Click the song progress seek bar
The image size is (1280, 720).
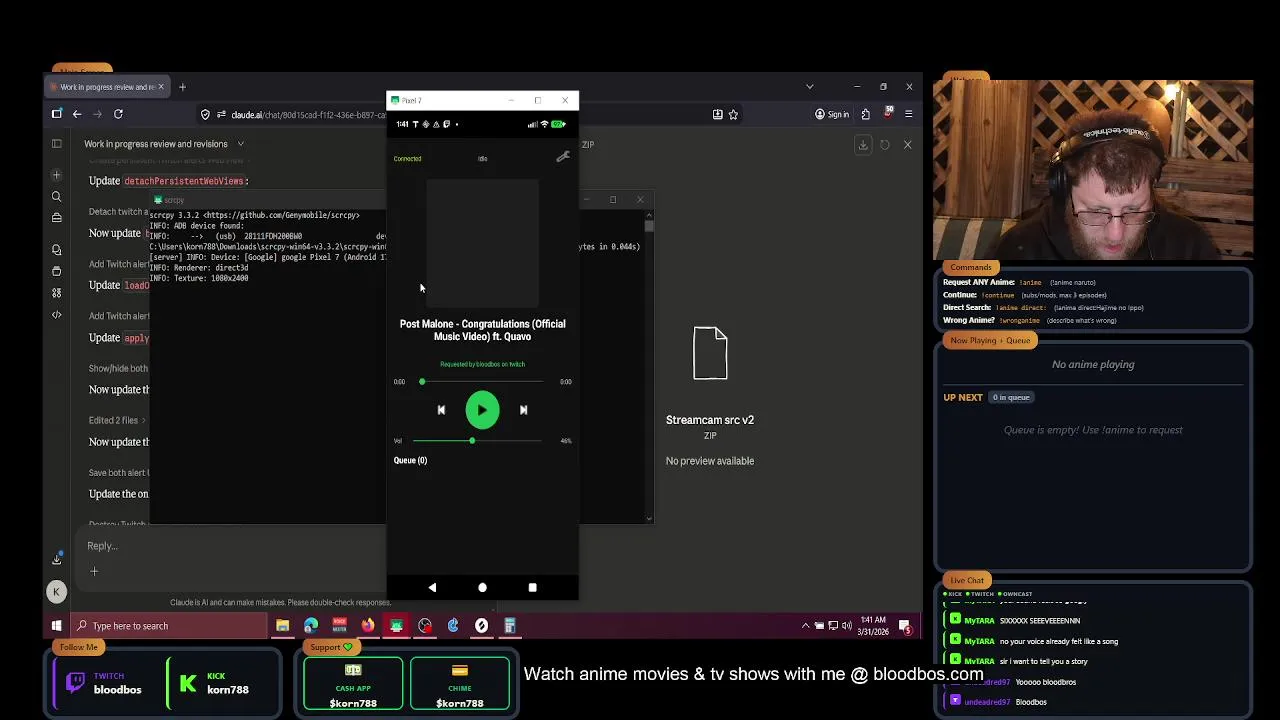point(482,381)
